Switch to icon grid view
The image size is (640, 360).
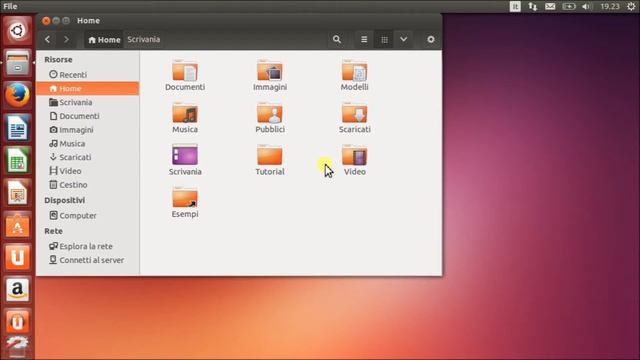point(384,40)
